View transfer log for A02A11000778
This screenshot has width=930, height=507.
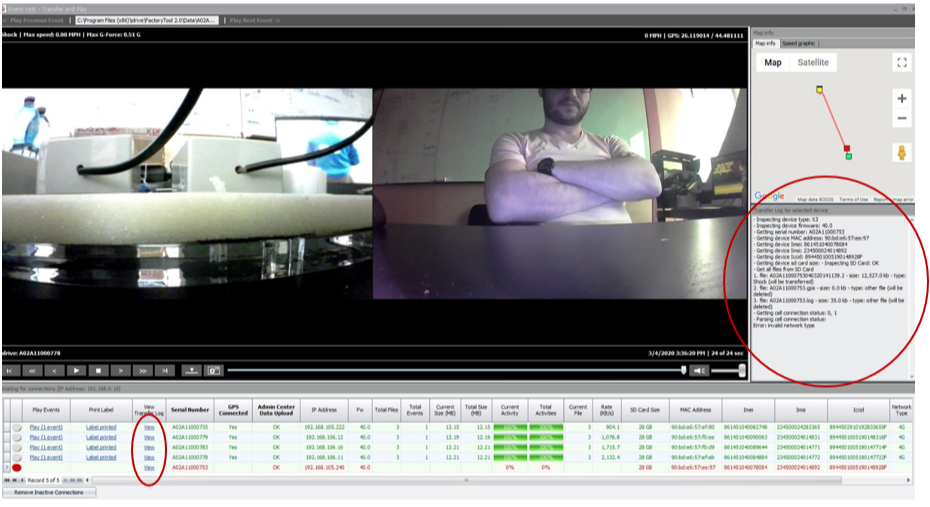click(149, 457)
